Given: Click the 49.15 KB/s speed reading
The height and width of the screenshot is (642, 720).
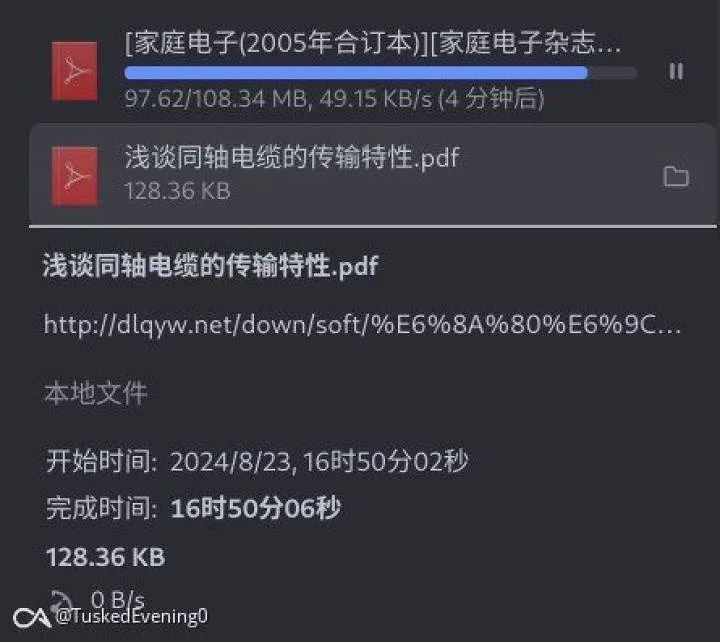Looking at the screenshot, I should pyautogui.click(x=376, y=99).
